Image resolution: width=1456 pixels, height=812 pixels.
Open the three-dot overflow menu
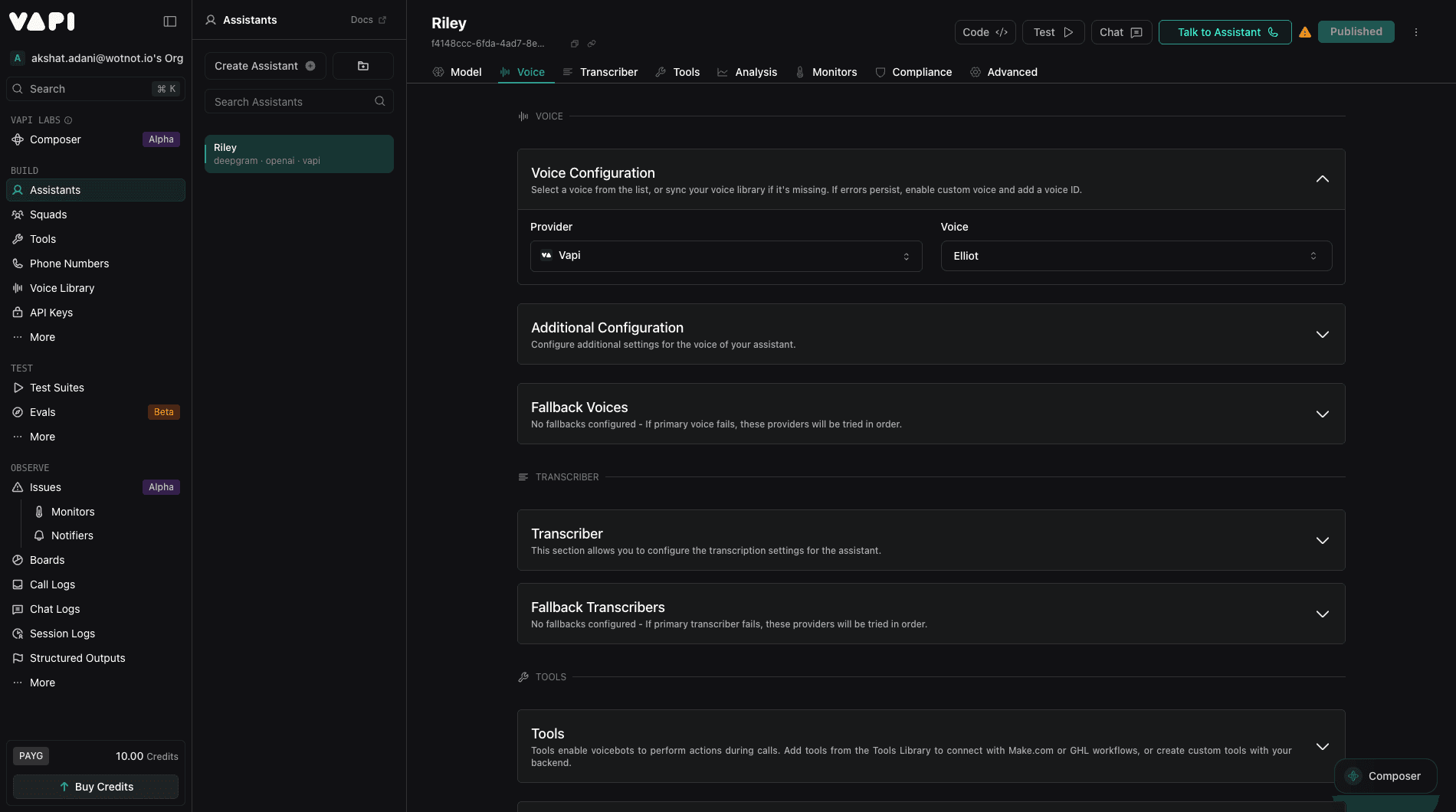pyautogui.click(x=1416, y=32)
